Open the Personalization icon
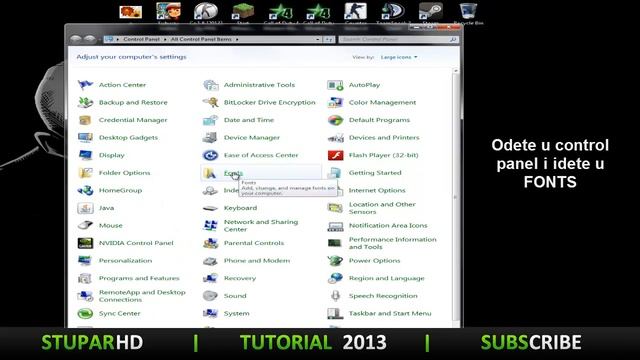640x360 pixels. (85, 260)
